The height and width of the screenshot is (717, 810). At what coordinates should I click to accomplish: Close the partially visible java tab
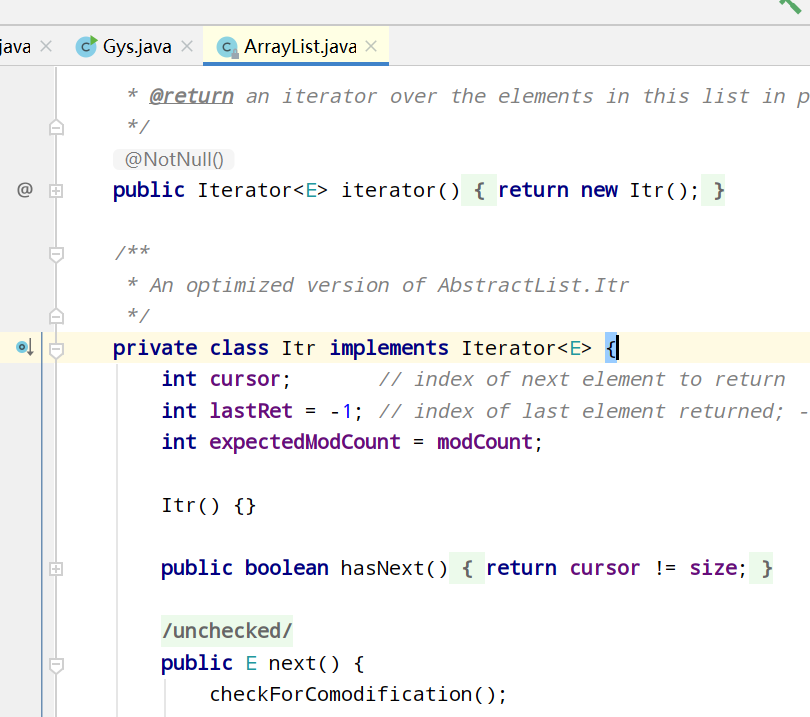(46, 46)
